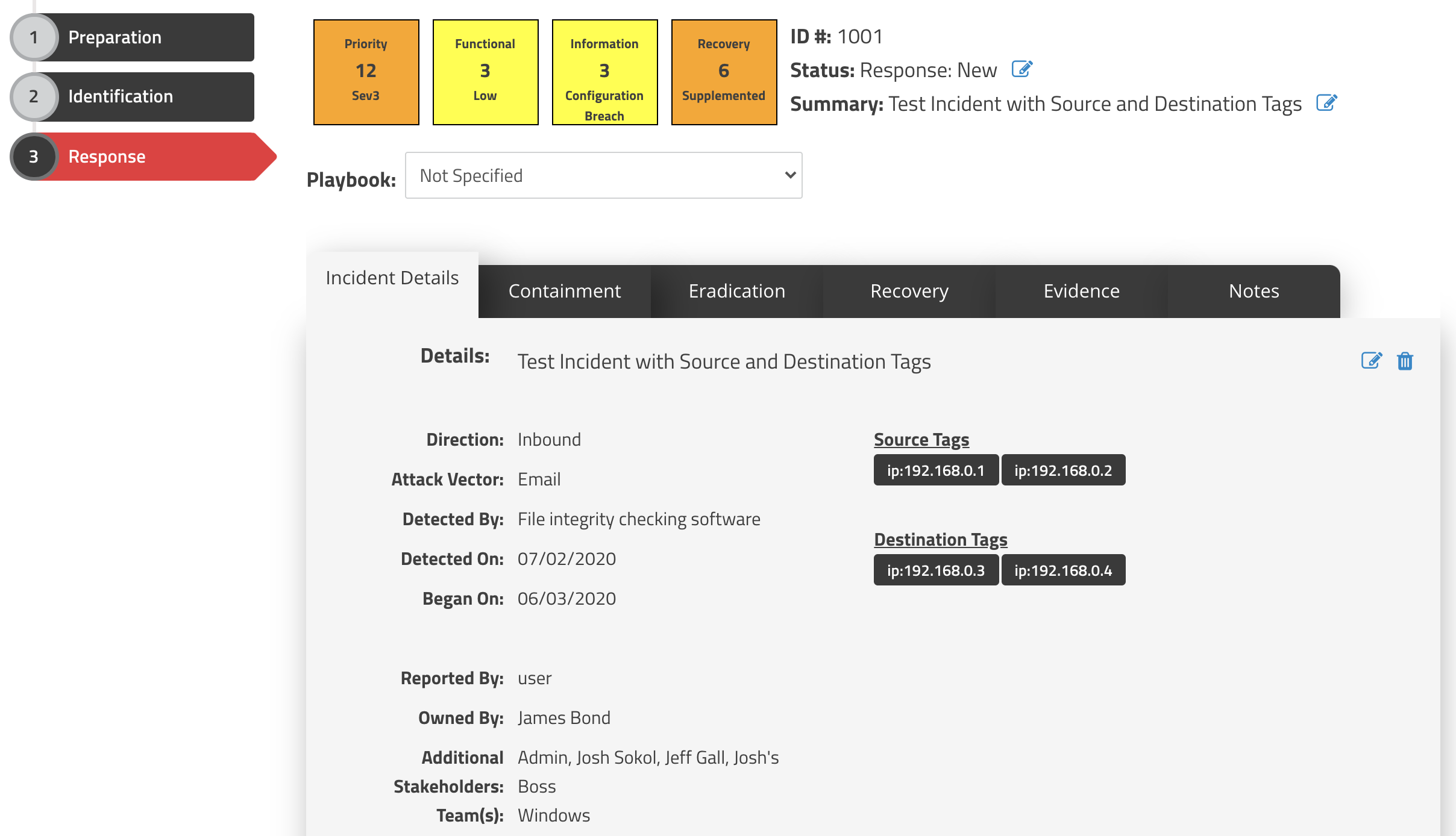The height and width of the screenshot is (836, 1456).
Task: Click the yellow Functional 3 Low tile
Action: point(485,72)
